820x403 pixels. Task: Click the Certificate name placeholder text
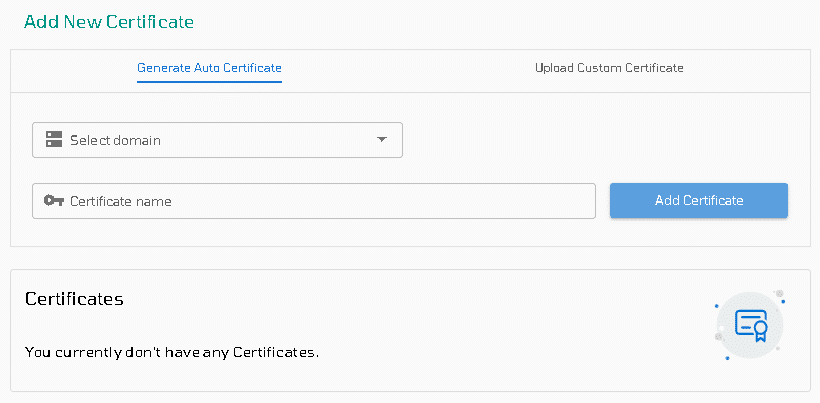coord(121,201)
